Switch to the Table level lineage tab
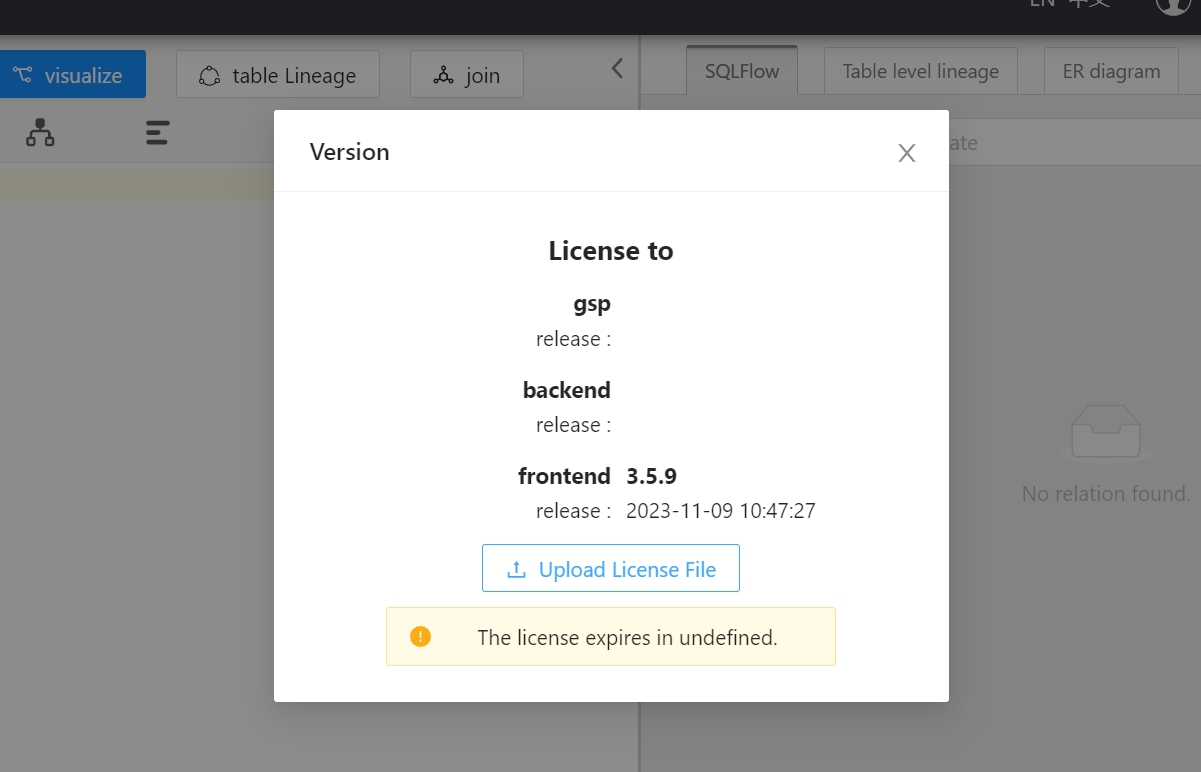This screenshot has height=772, width=1201. [921, 71]
